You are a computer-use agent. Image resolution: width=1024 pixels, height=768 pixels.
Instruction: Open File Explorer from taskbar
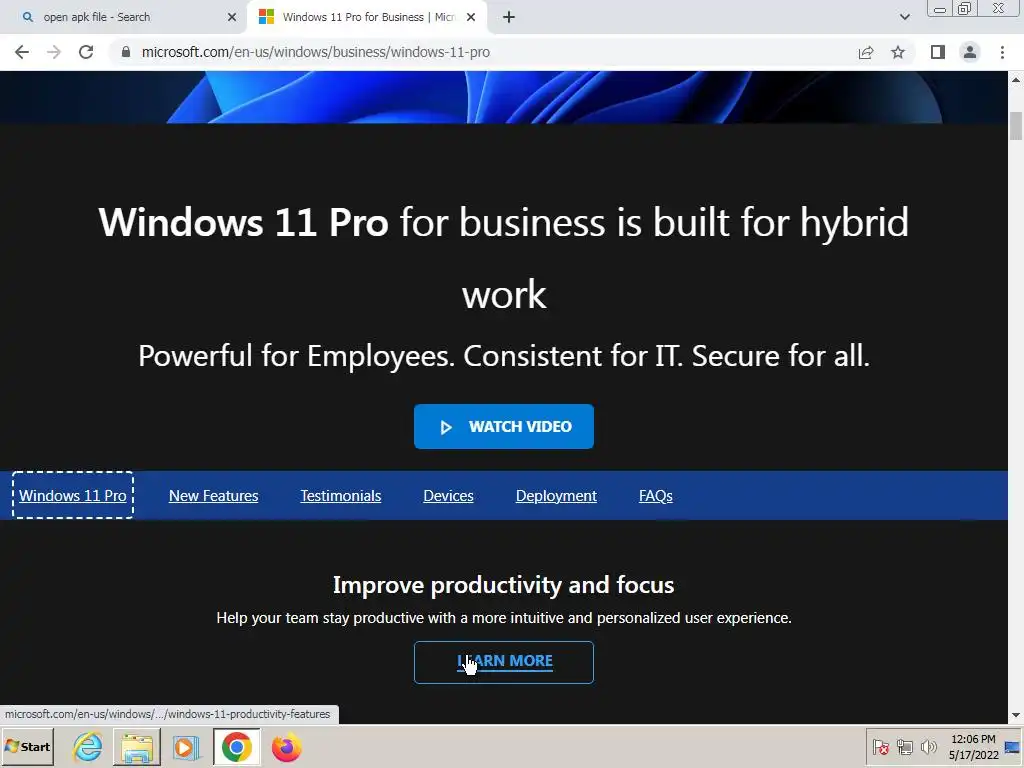[x=137, y=747]
